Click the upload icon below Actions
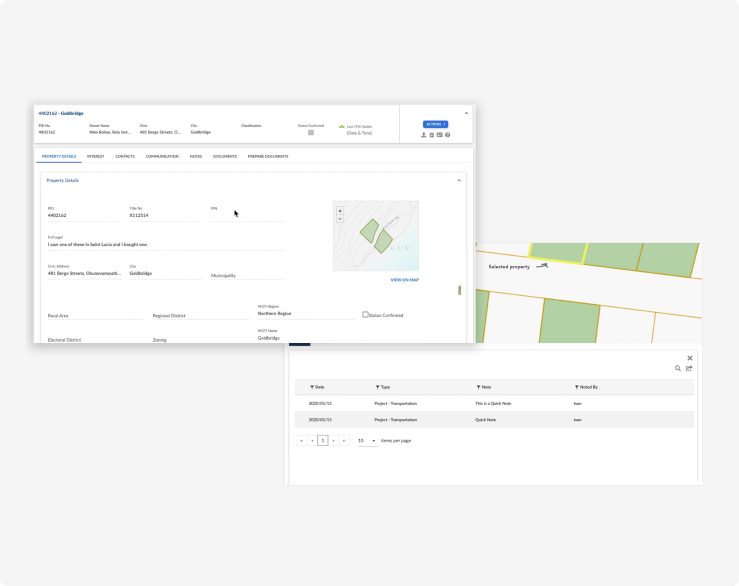 [x=423, y=135]
